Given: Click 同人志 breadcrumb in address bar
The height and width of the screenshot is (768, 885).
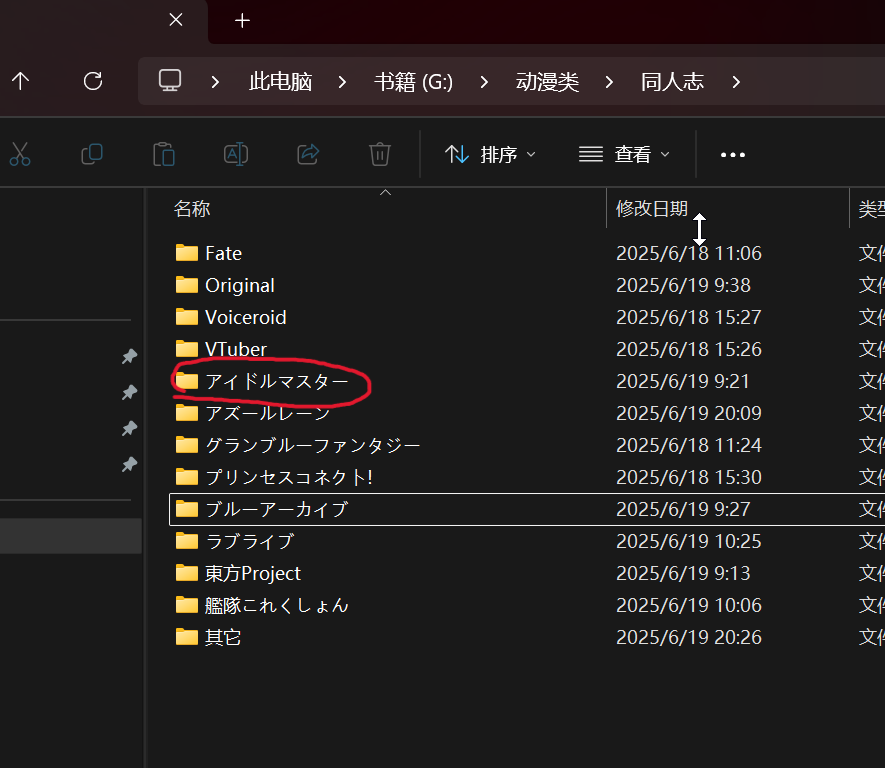Looking at the screenshot, I should point(672,82).
